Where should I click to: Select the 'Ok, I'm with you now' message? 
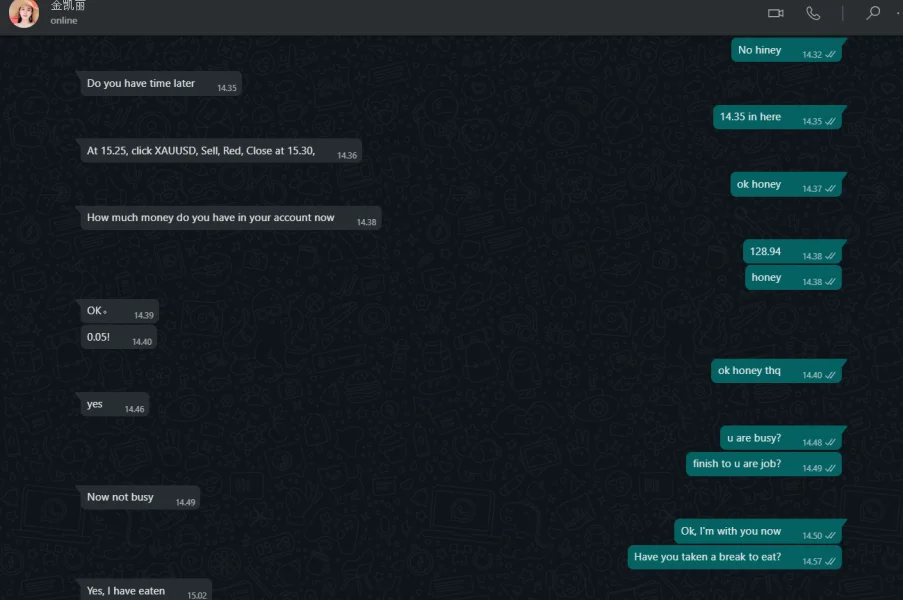coord(758,531)
